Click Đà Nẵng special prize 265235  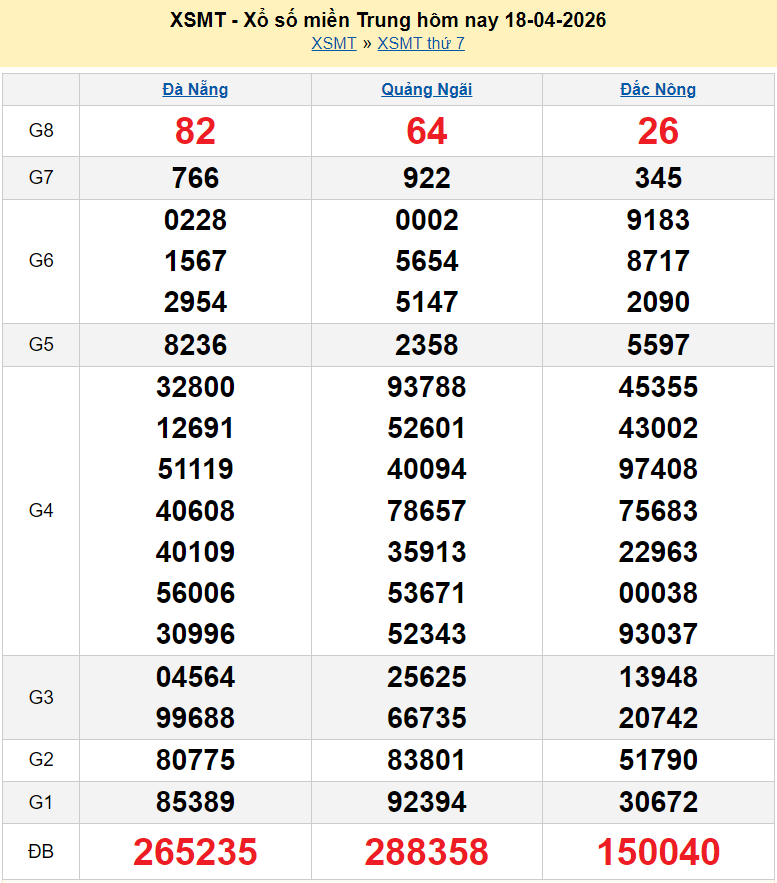[195, 852]
